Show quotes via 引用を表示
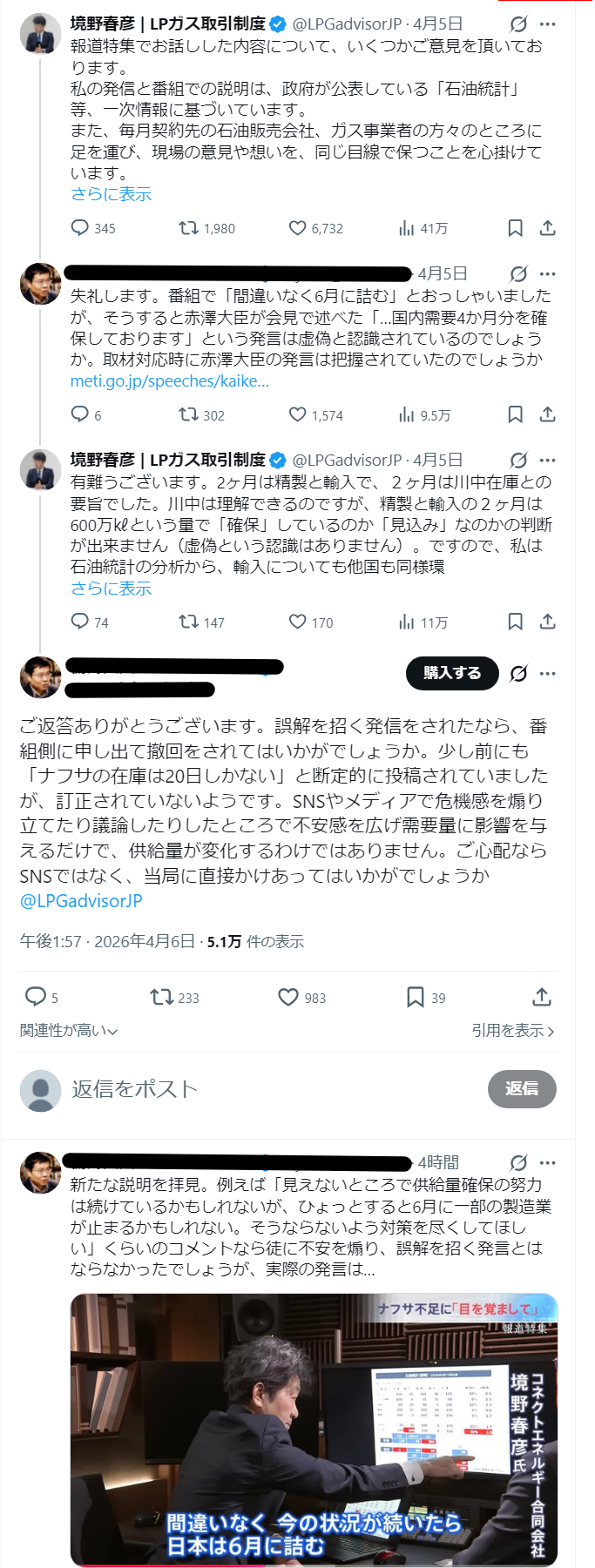The image size is (595, 1568). point(512,1031)
